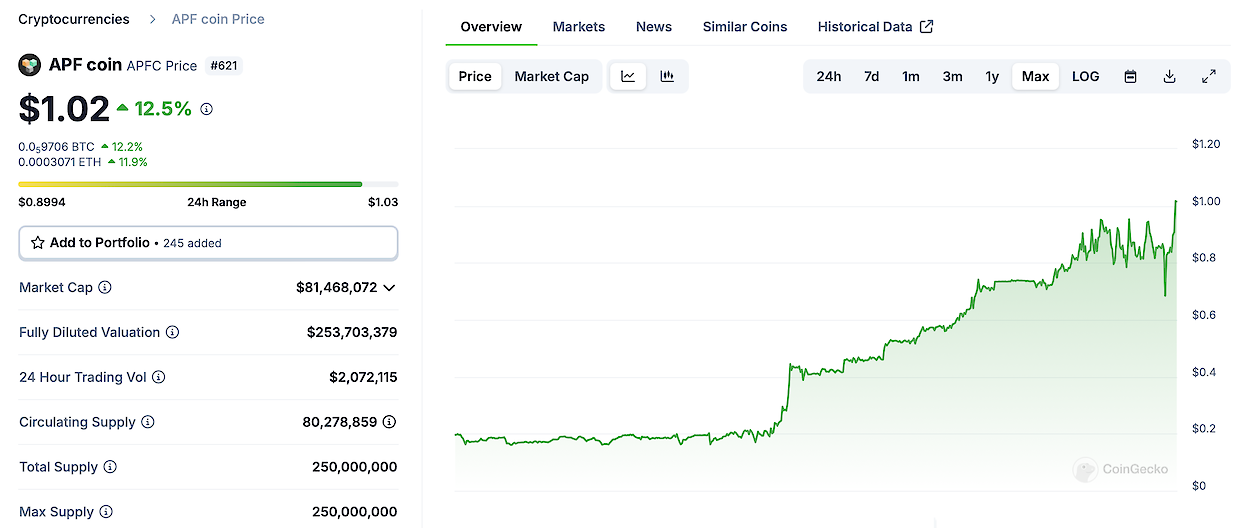
Task: Enable LOG scale on chart
Action: 1086,76
